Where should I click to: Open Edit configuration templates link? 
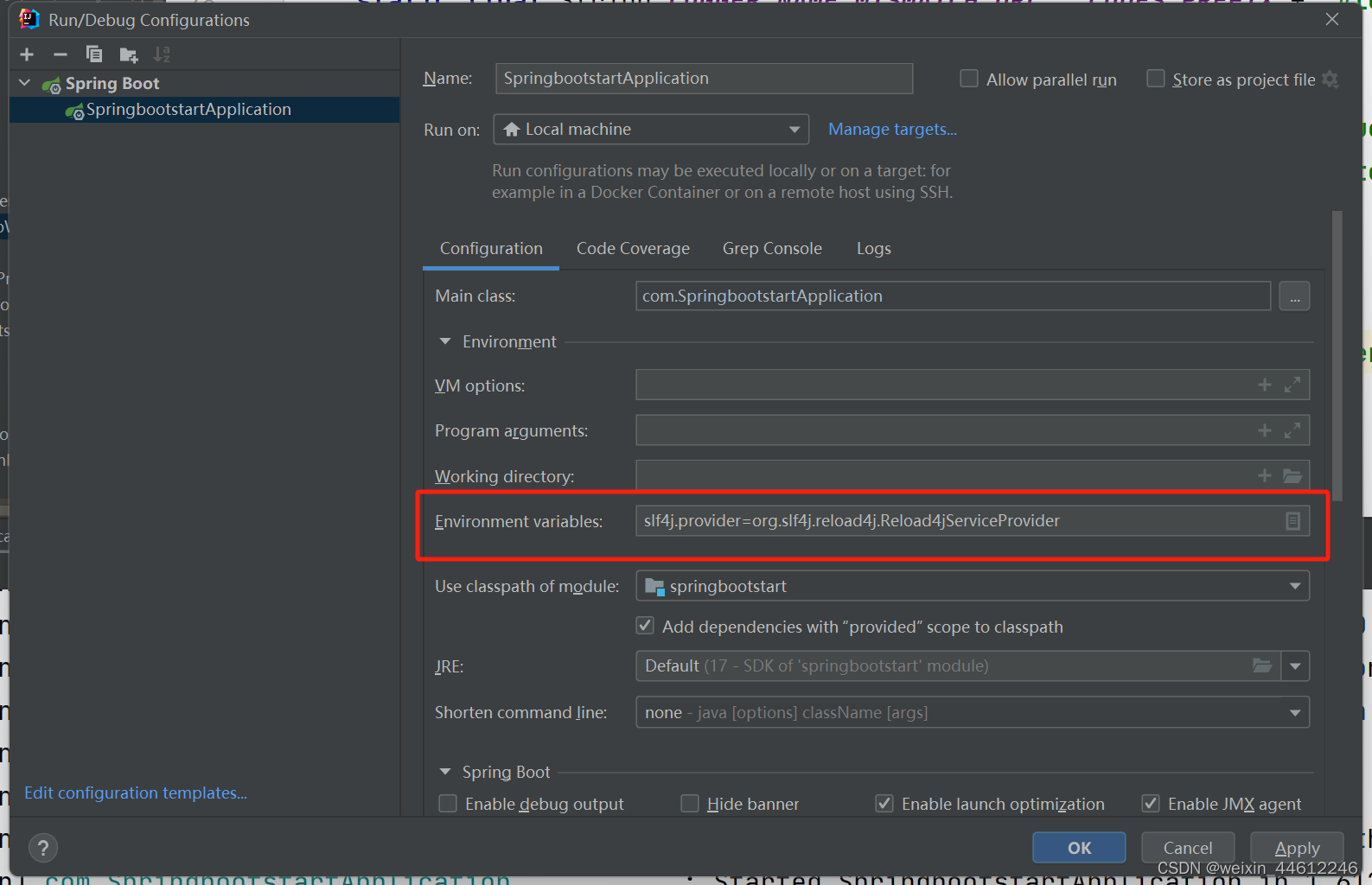pyautogui.click(x=136, y=793)
